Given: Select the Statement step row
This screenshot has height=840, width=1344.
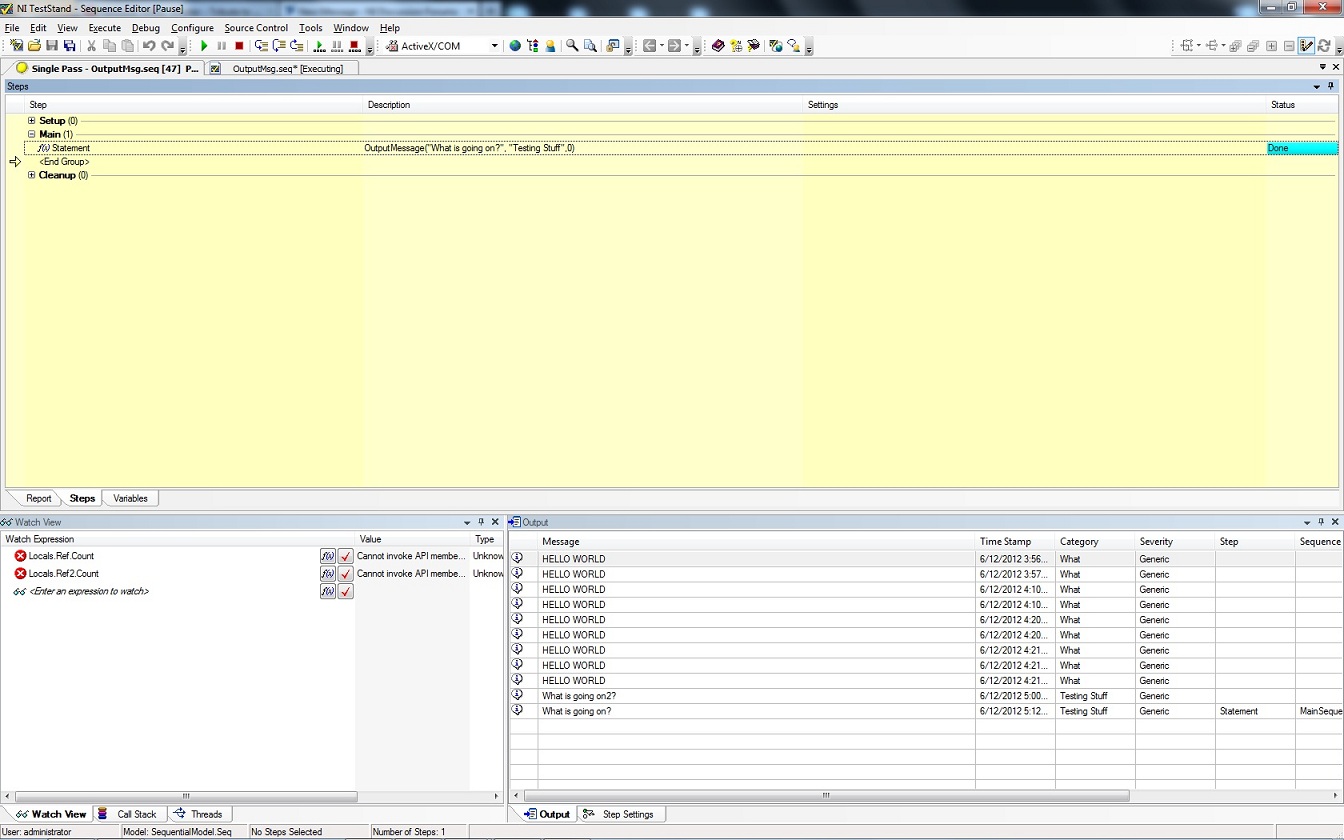Looking at the screenshot, I should [x=681, y=148].
